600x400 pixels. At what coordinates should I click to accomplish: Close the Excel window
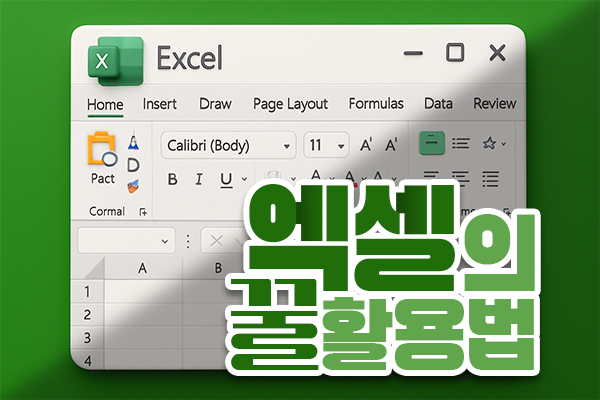click(497, 52)
